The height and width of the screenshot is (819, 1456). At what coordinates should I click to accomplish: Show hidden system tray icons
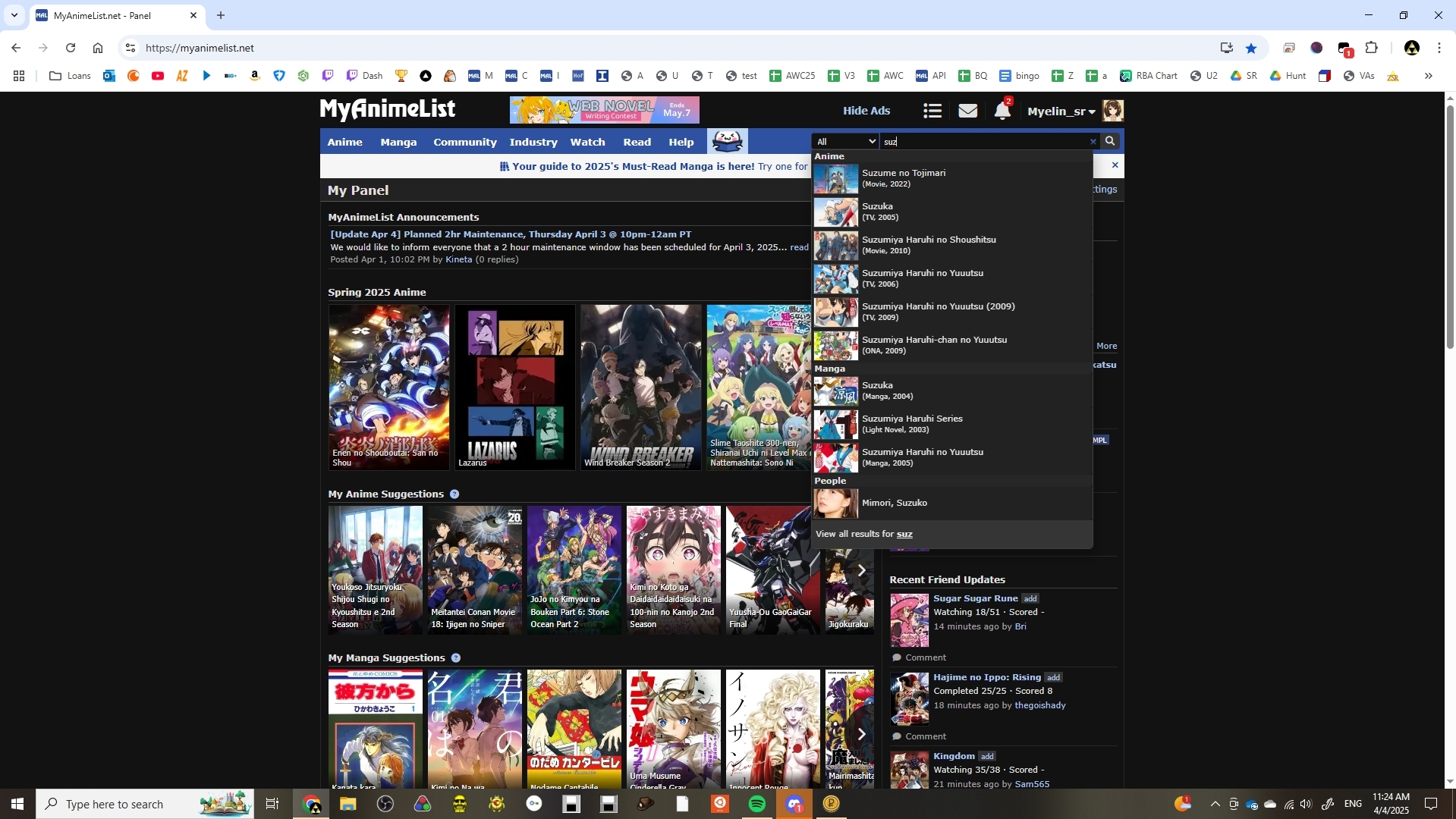1215,804
